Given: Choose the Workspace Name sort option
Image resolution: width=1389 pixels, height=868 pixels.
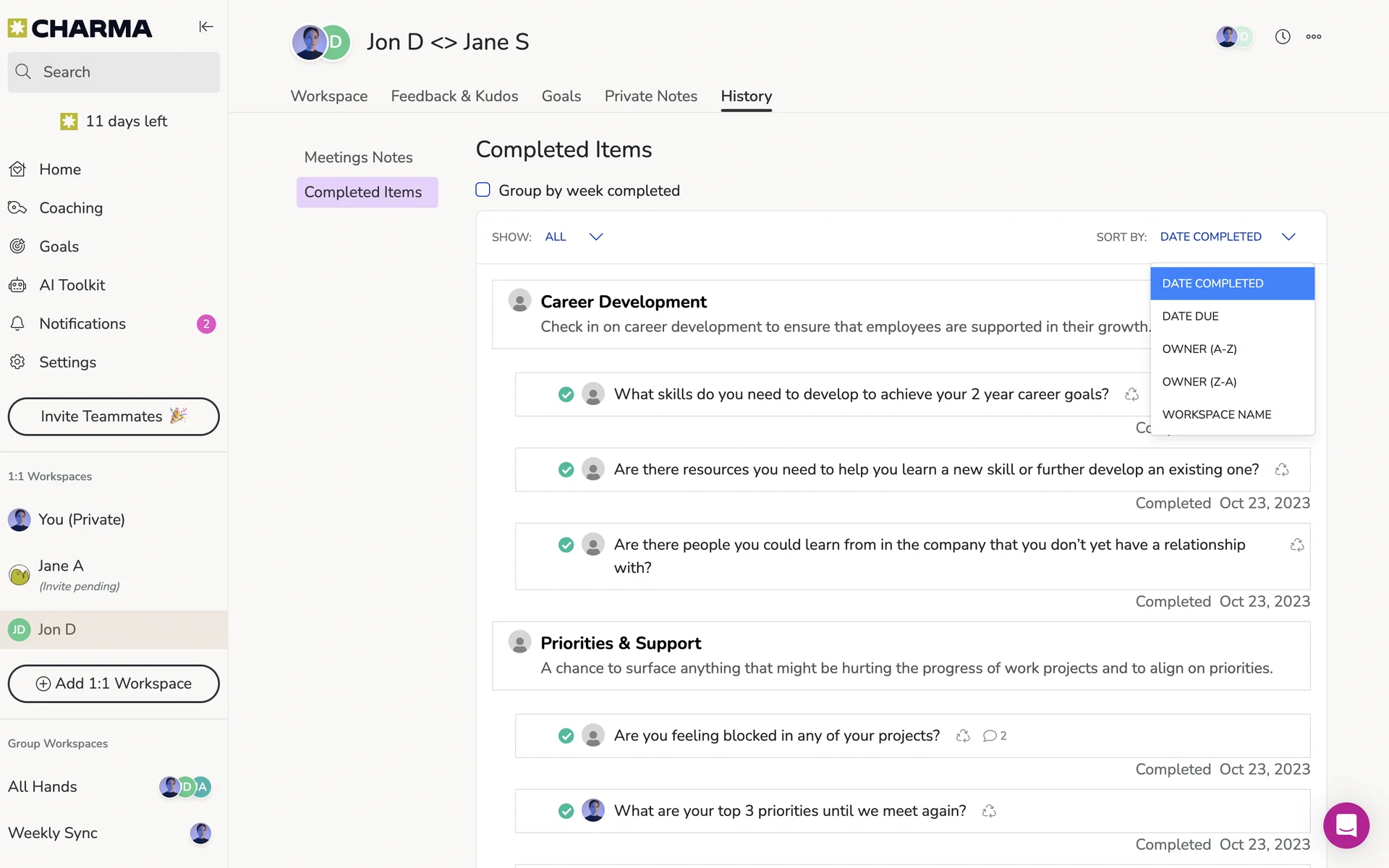Looking at the screenshot, I should pos(1216,414).
